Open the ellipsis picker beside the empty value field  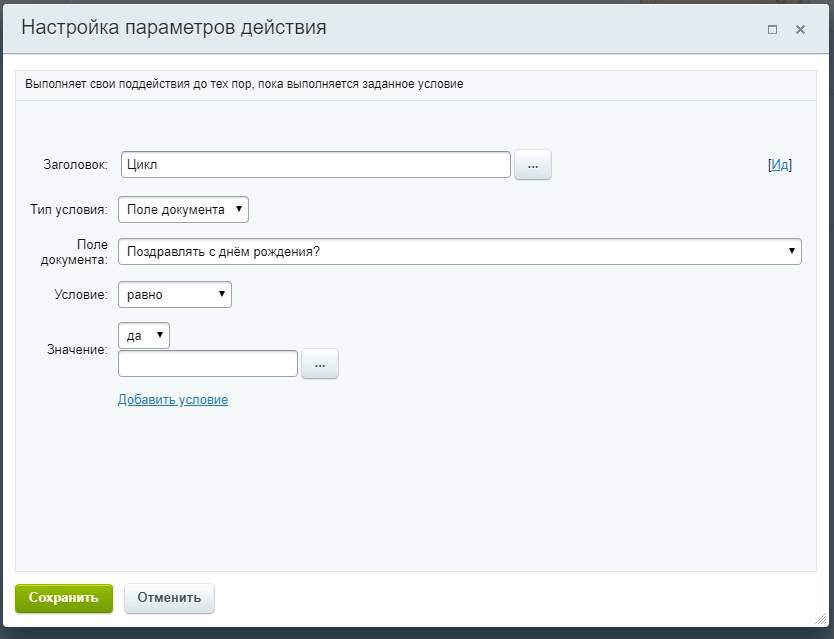pyautogui.click(x=319, y=365)
